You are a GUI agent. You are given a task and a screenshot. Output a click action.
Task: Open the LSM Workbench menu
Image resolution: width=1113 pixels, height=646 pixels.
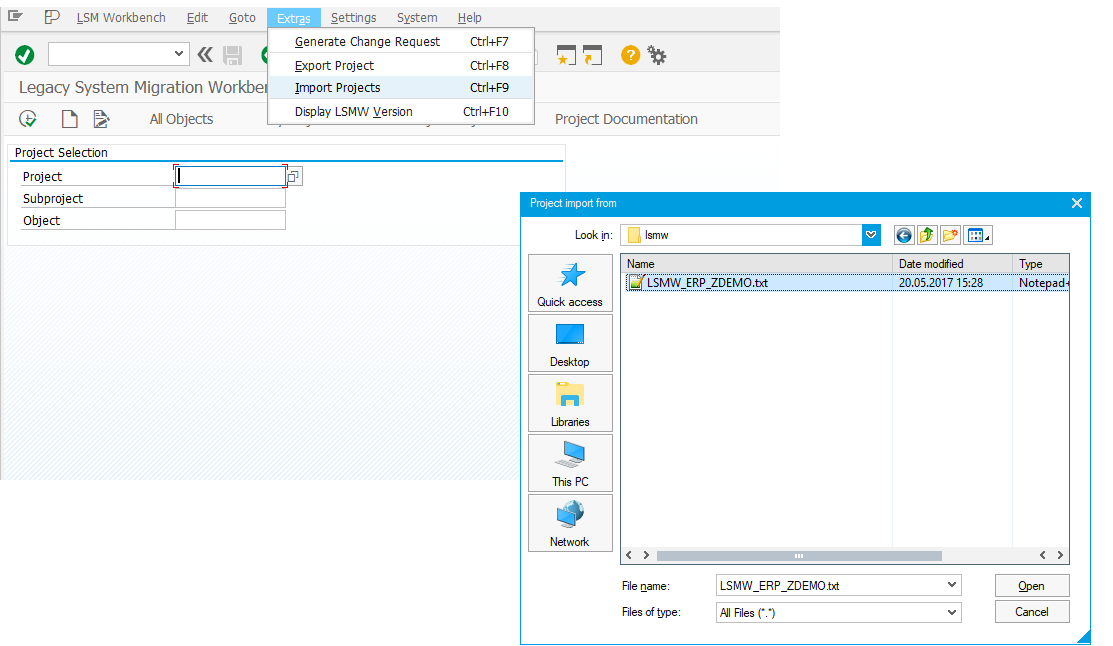click(x=121, y=18)
